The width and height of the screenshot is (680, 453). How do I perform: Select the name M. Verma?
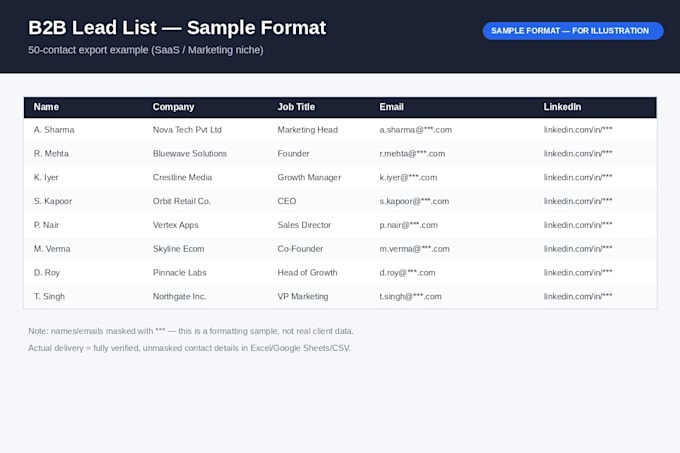click(x=52, y=249)
